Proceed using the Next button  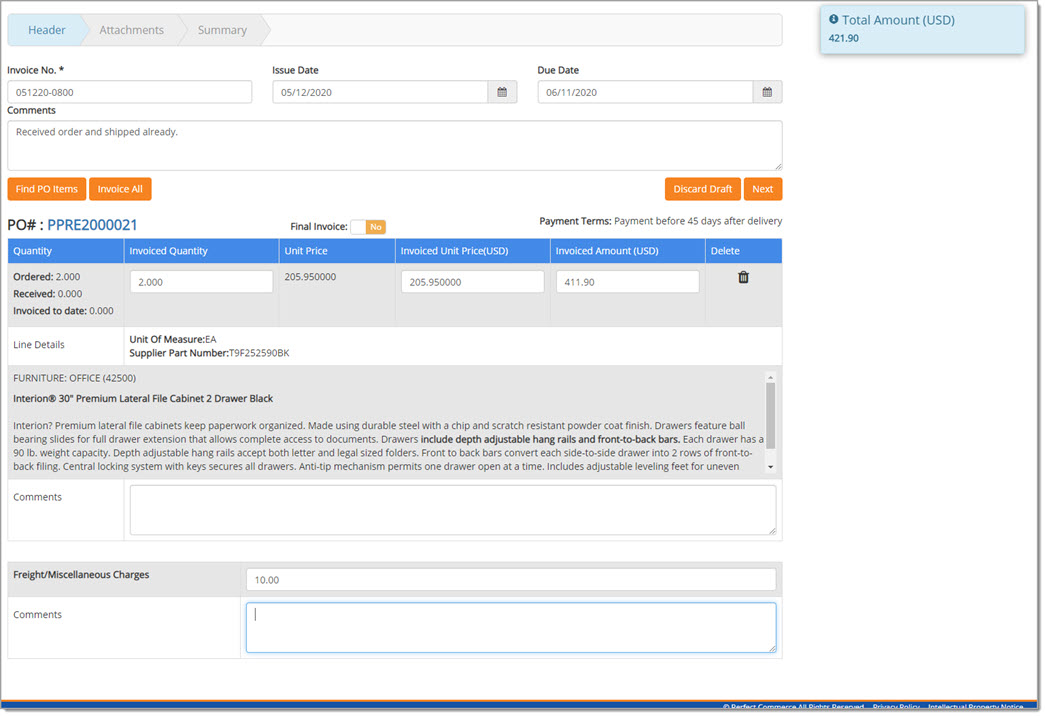tap(763, 188)
